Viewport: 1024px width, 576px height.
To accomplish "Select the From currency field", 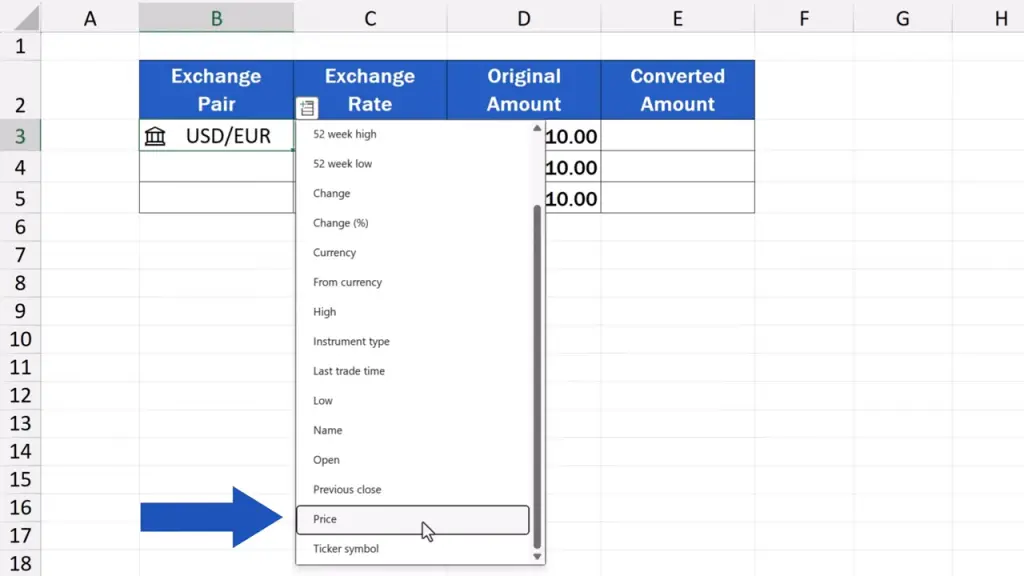I will tap(347, 282).
